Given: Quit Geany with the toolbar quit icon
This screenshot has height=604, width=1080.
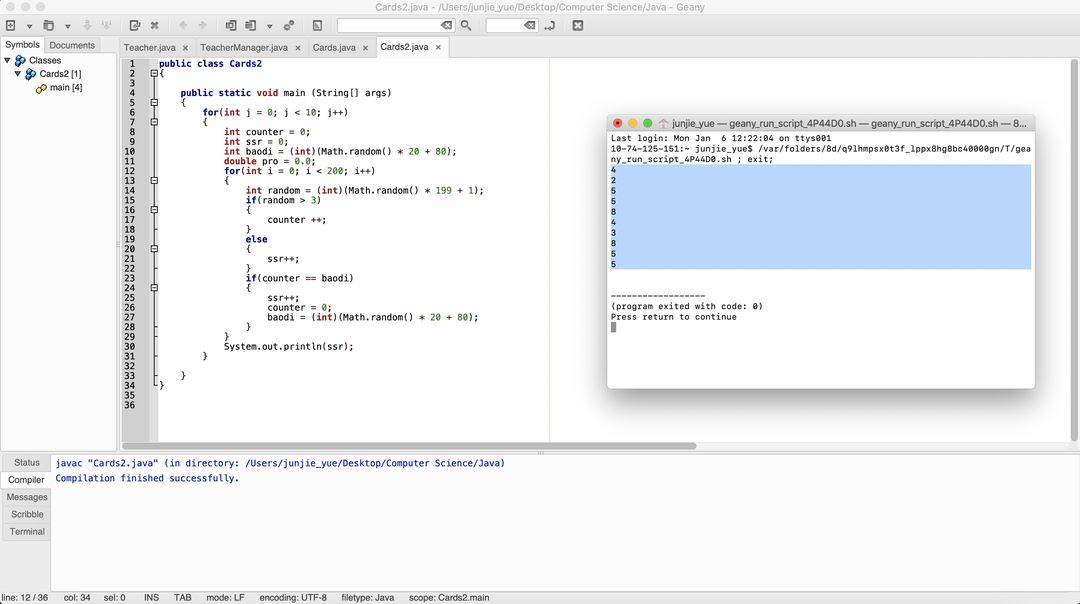Looking at the screenshot, I should click(x=578, y=25).
